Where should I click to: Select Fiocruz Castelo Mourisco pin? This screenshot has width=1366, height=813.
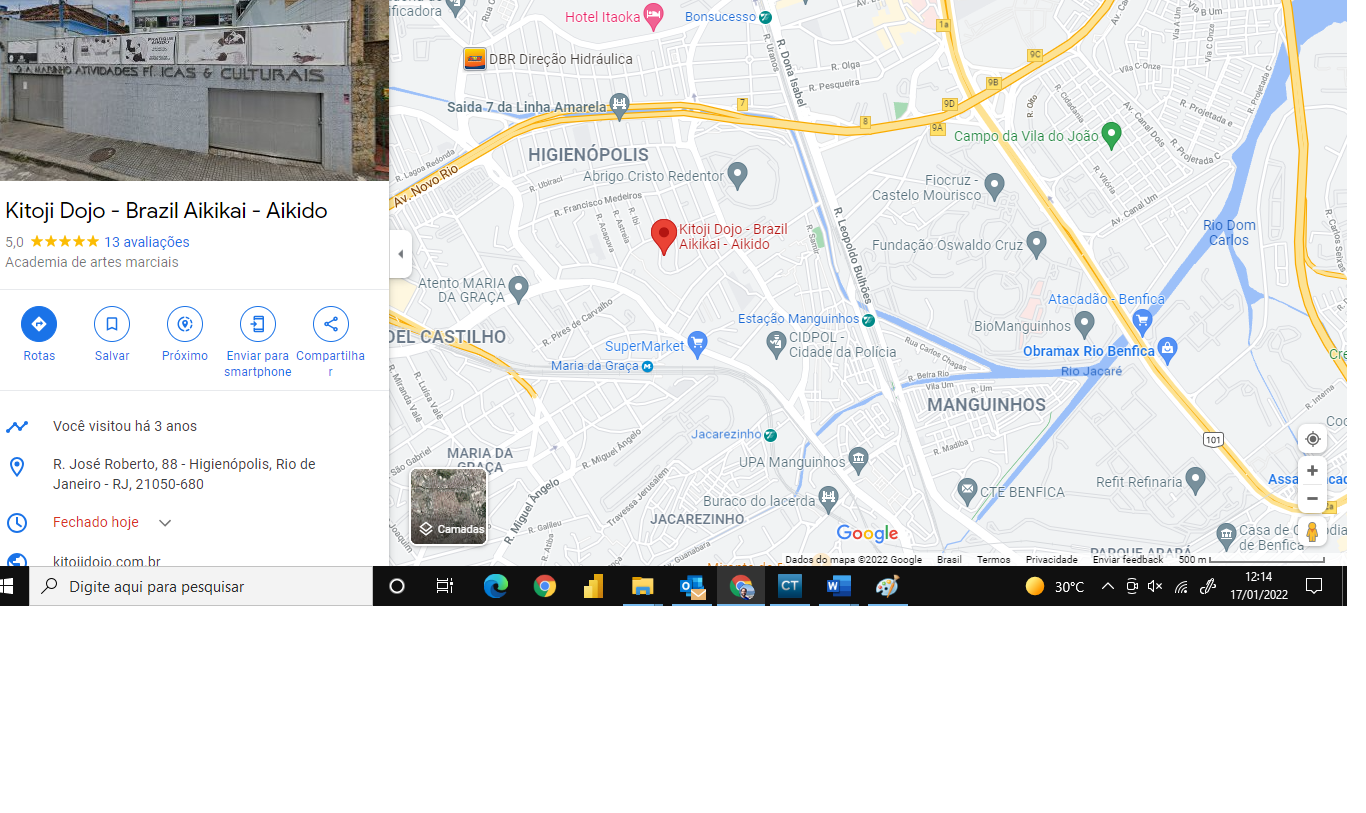(x=994, y=185)
